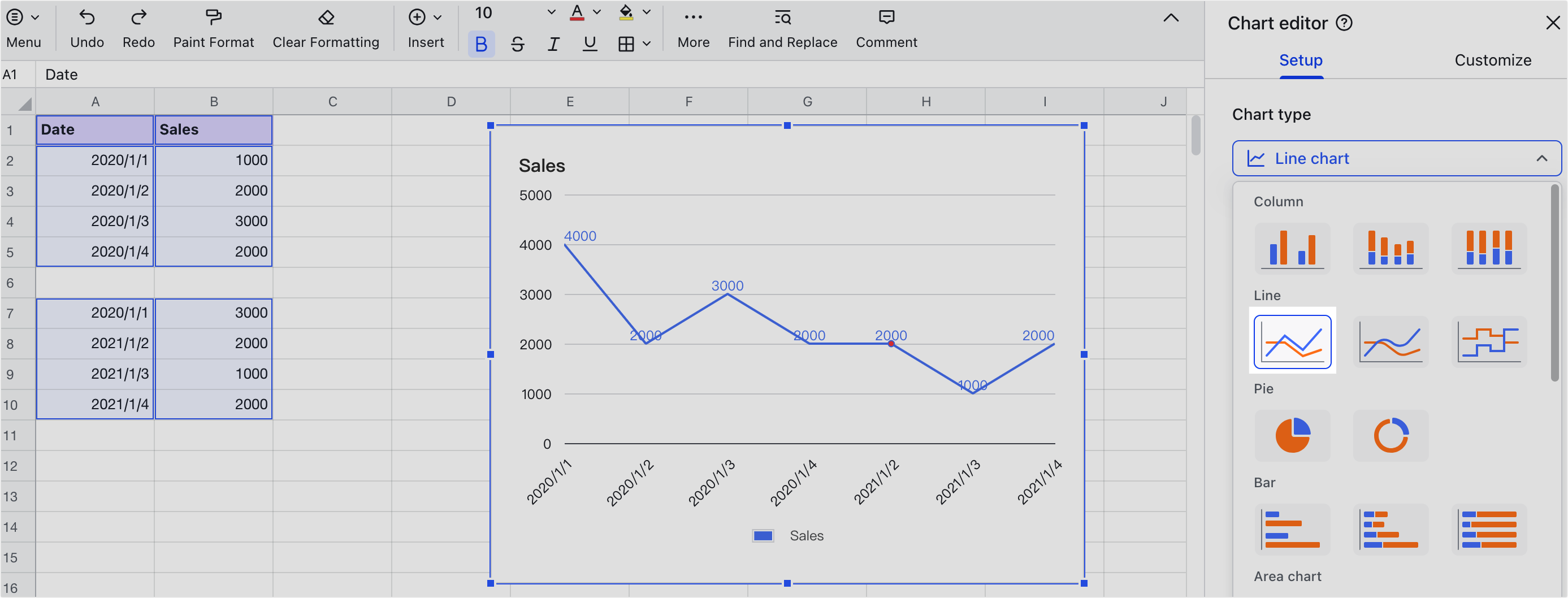Select the stacked column chart icon
Screen dimensions: 1568x598
(1391, 249)
